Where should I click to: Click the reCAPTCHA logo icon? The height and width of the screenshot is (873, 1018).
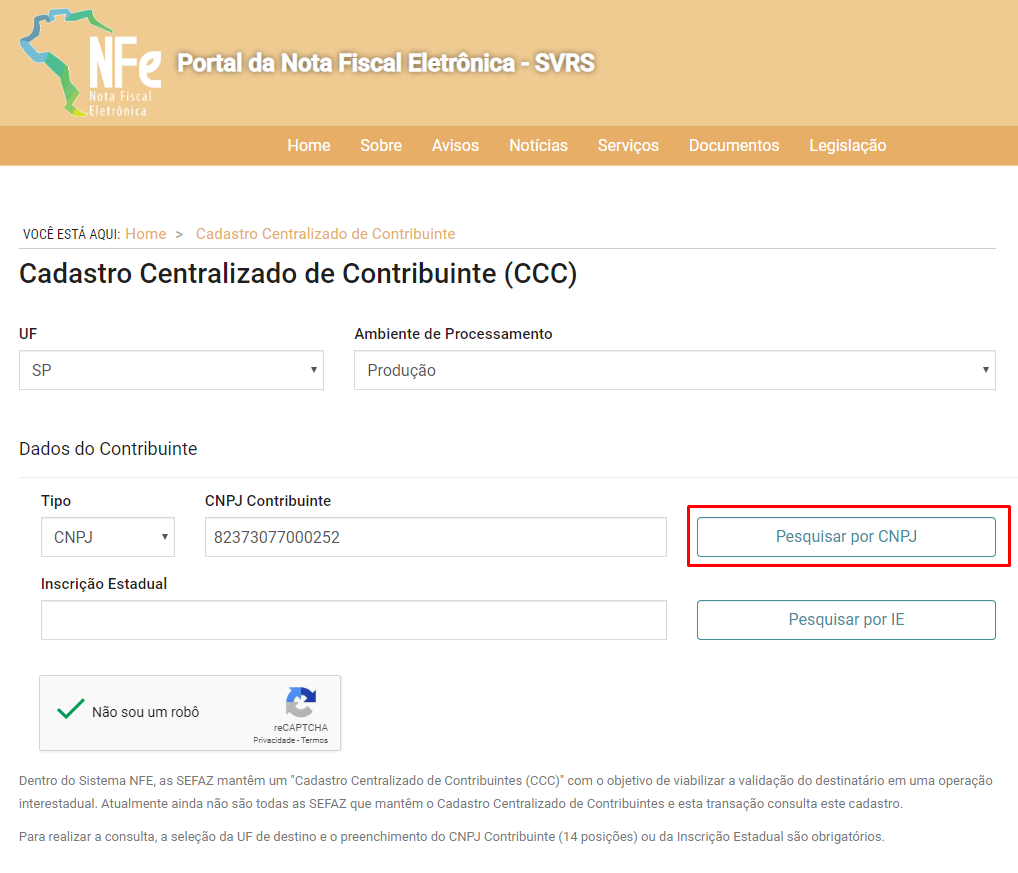coord(301,702)
